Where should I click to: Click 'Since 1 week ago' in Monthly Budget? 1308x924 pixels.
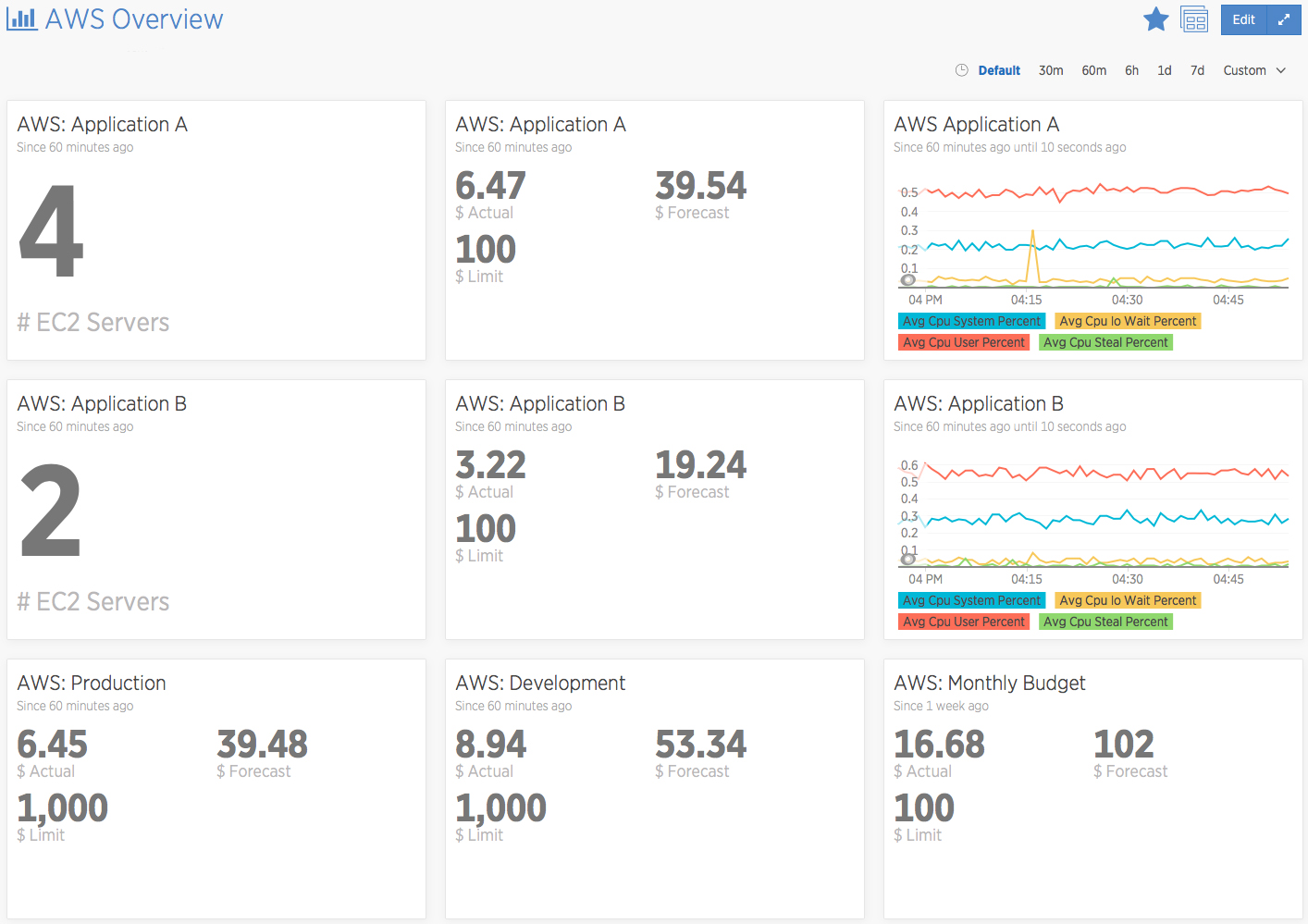click(941, 706)
